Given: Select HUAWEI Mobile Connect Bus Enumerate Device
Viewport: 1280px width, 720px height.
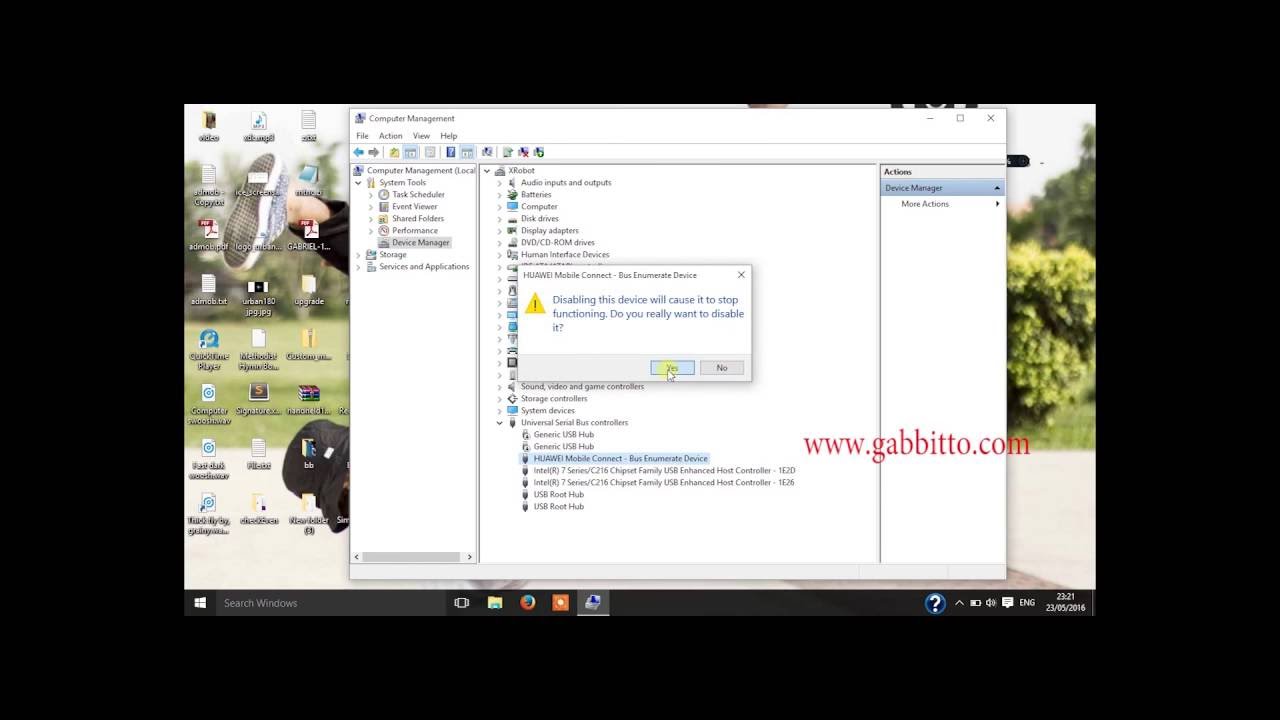Looking at the screenshot, I should pos(620,459).
